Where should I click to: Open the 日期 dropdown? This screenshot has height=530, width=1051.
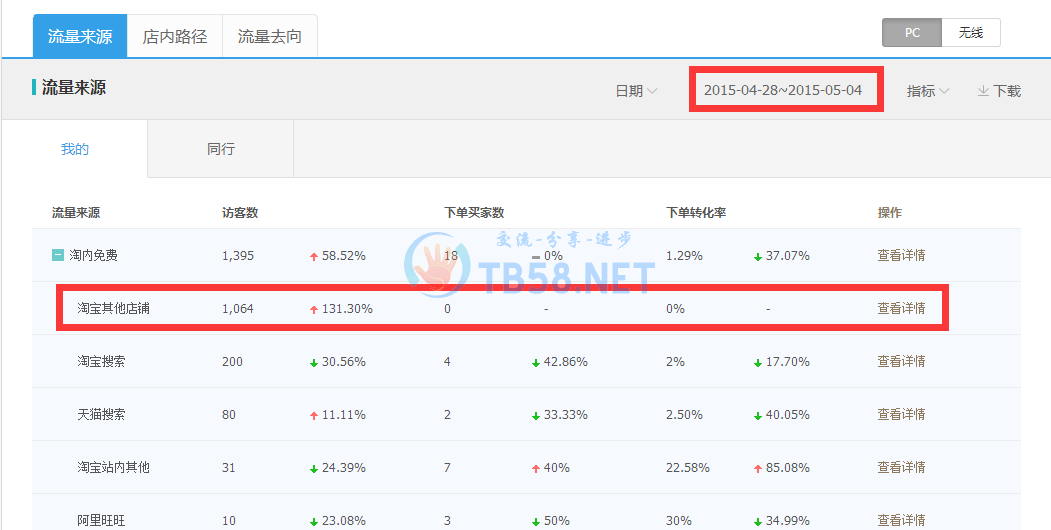pos(636,91)
